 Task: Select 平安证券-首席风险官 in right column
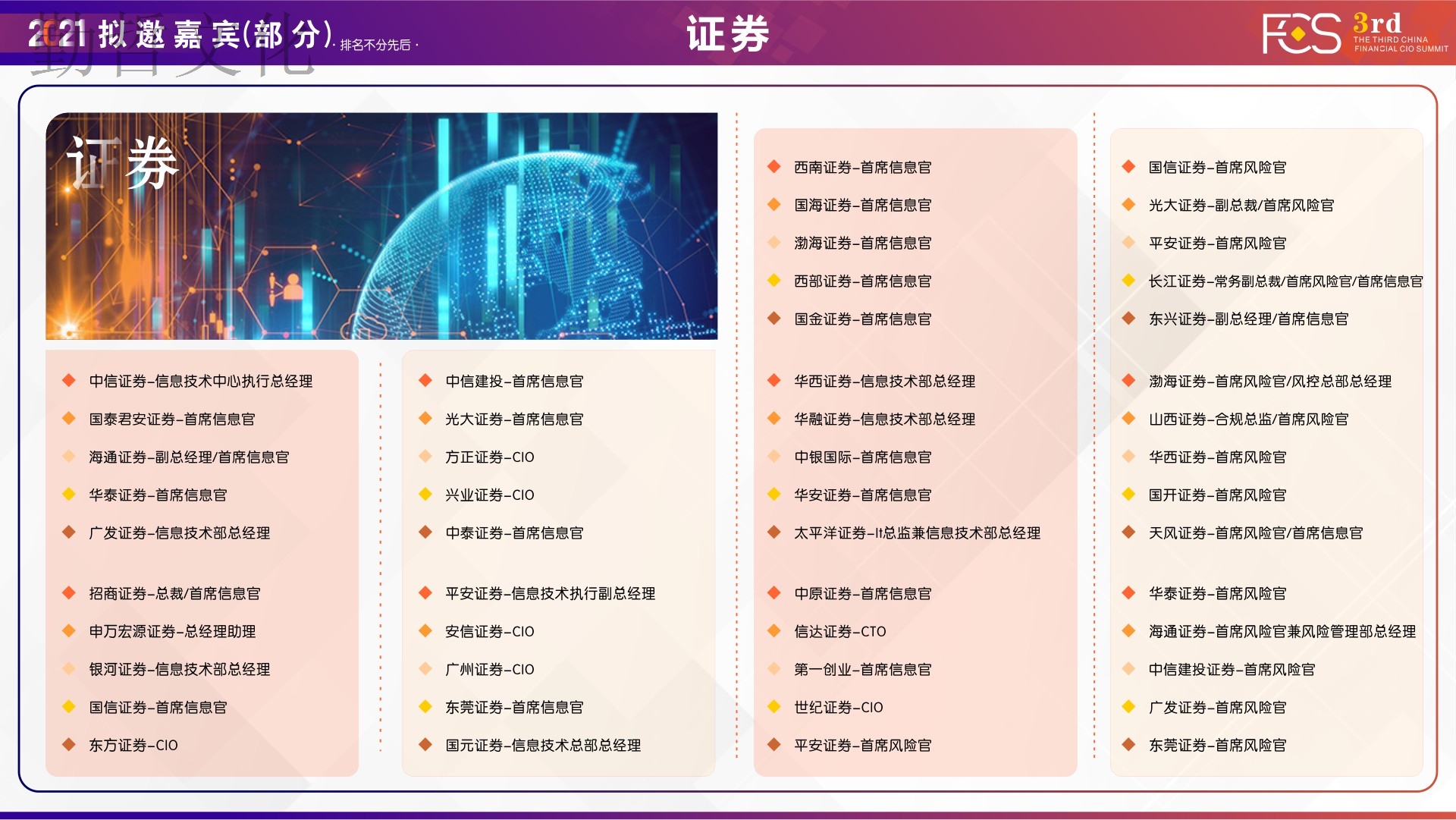[x=1218, y=243]
